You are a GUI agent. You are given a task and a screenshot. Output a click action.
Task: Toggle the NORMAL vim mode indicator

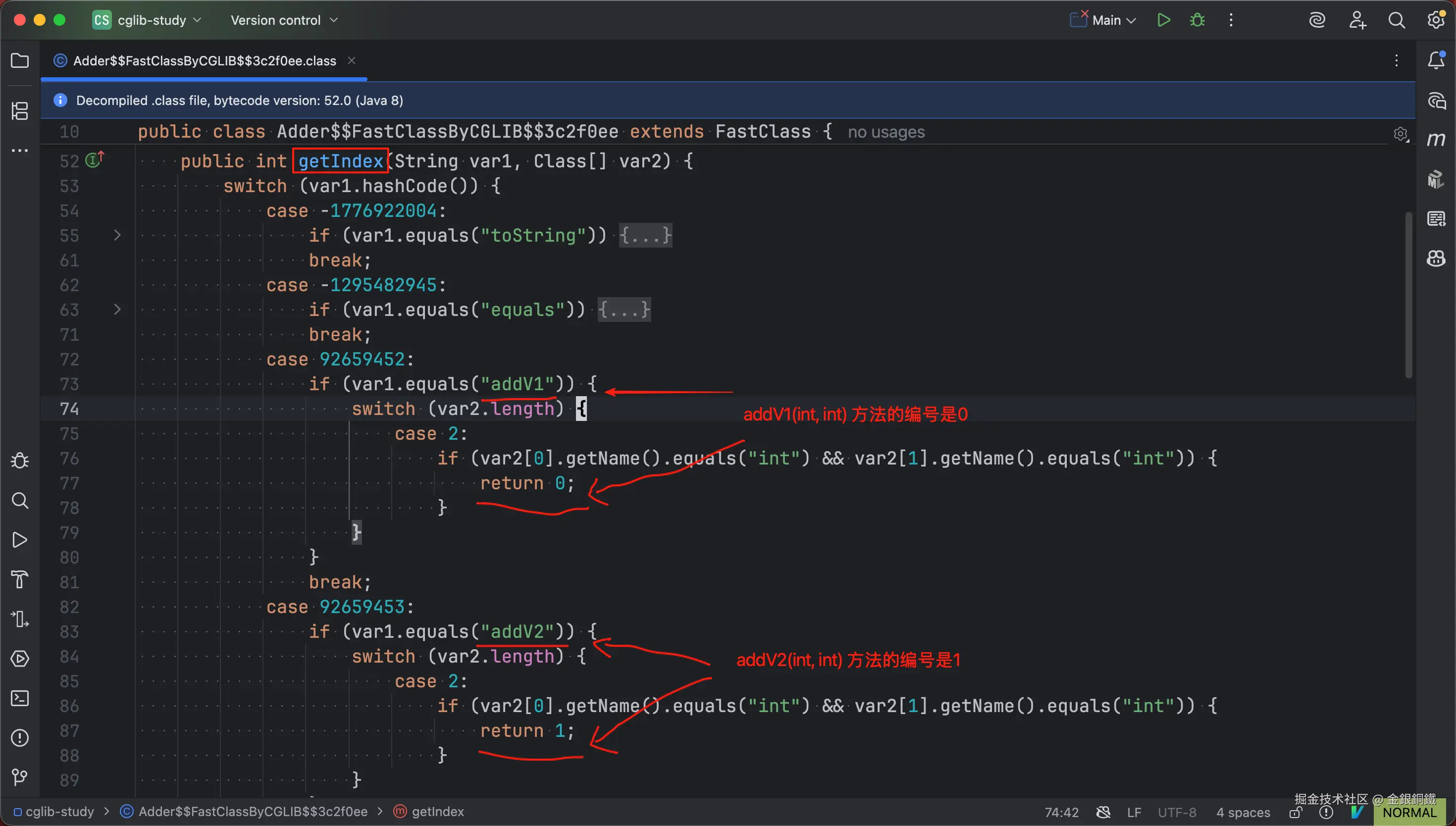click(x=1409, y=813)
